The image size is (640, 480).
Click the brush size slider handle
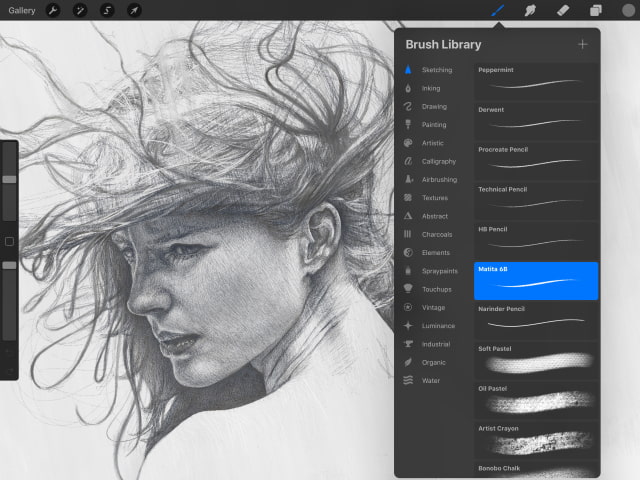point(9,179)
